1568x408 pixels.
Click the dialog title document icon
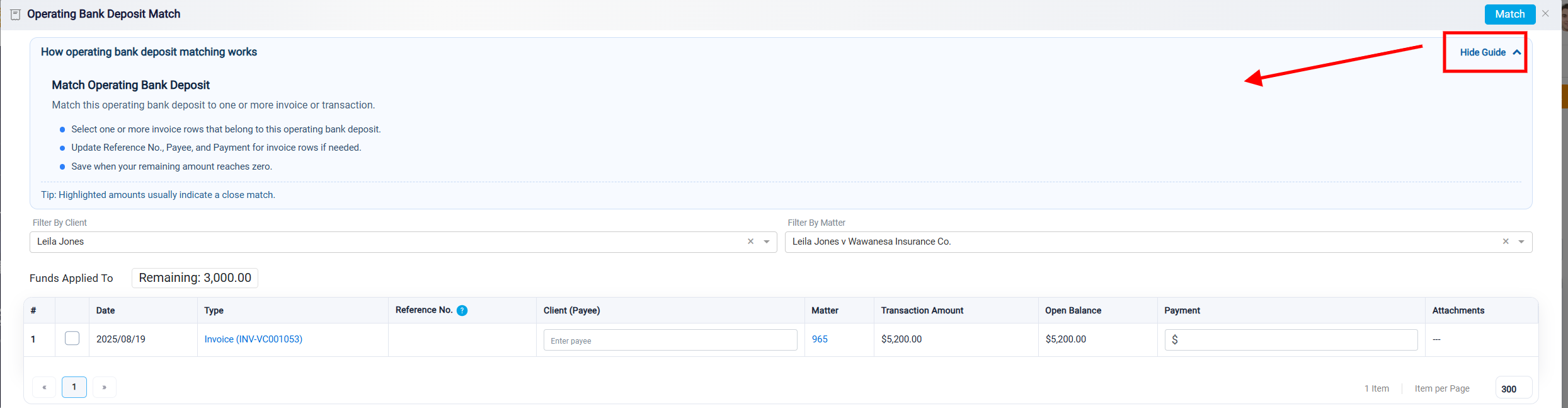tap(16, 14)
